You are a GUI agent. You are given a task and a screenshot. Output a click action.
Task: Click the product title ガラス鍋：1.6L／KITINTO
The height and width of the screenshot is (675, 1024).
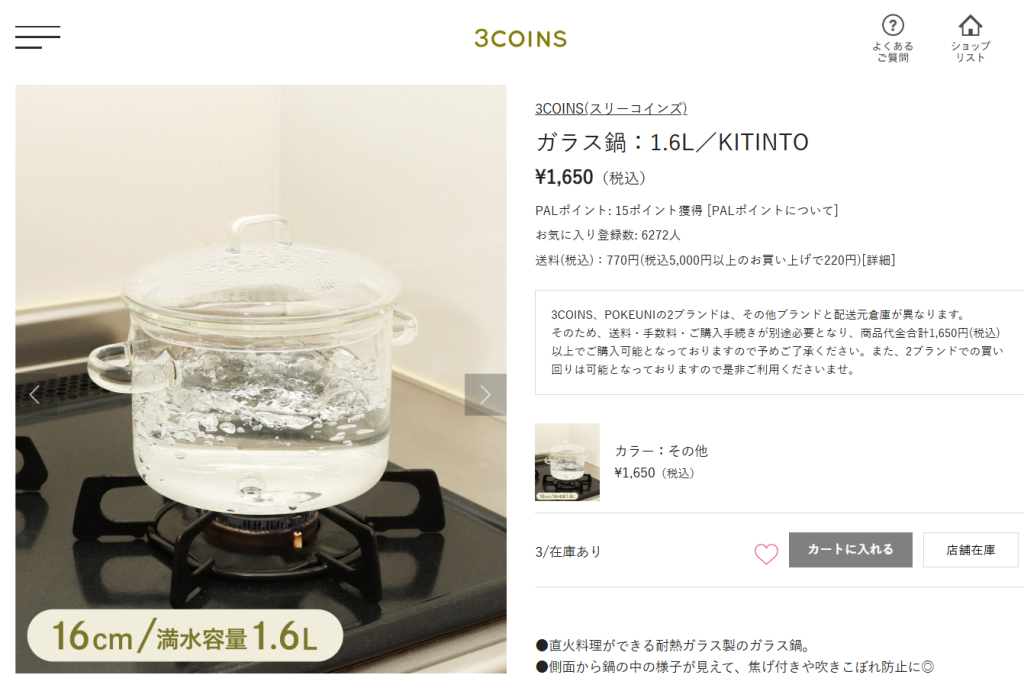point(672,142)
